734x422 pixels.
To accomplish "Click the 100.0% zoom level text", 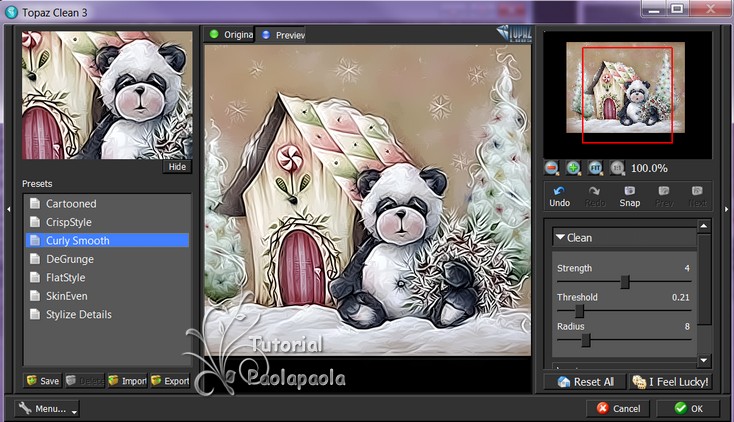I will click(x=649, y=168).
